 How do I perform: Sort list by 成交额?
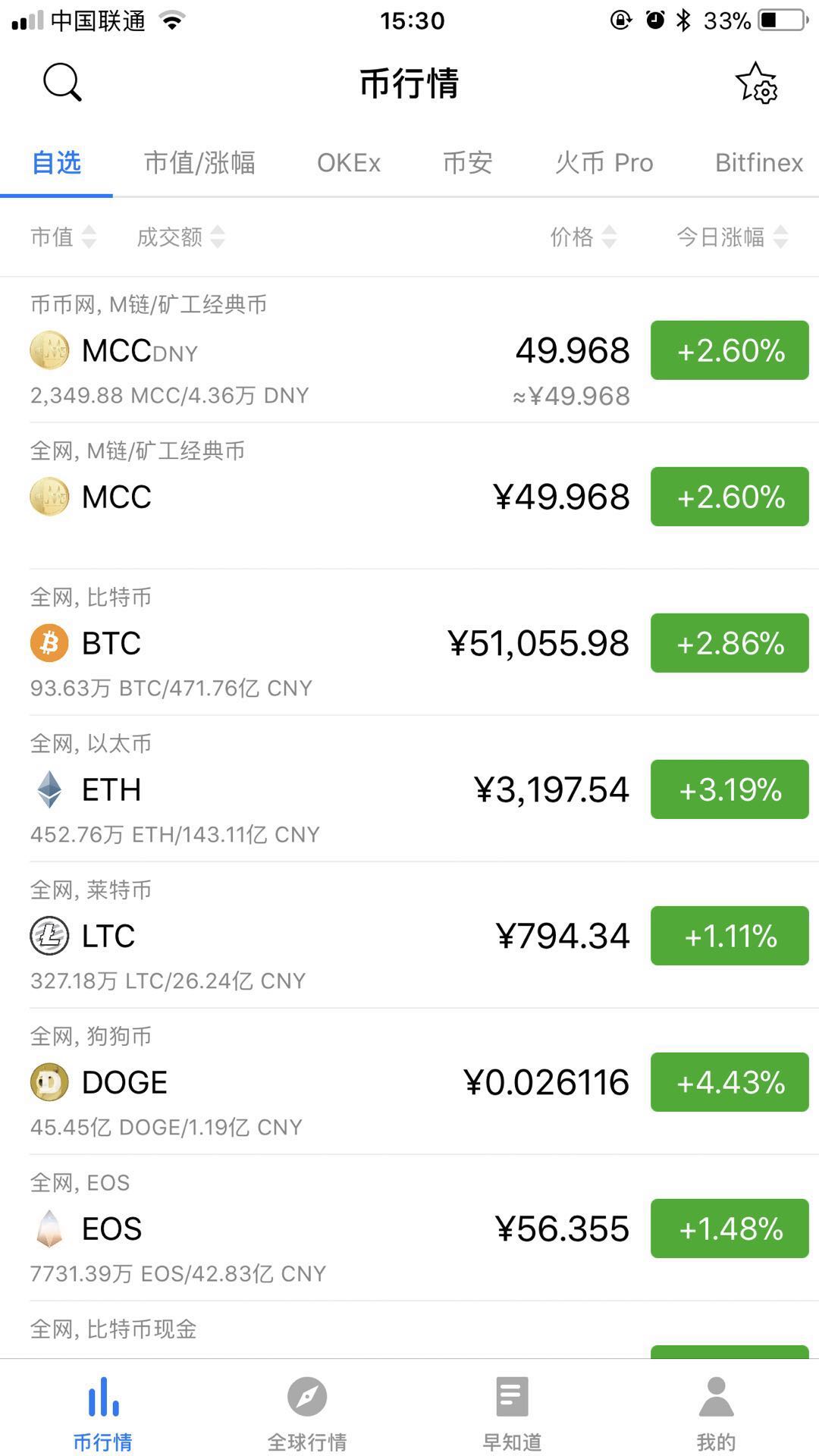pos(180,237)
